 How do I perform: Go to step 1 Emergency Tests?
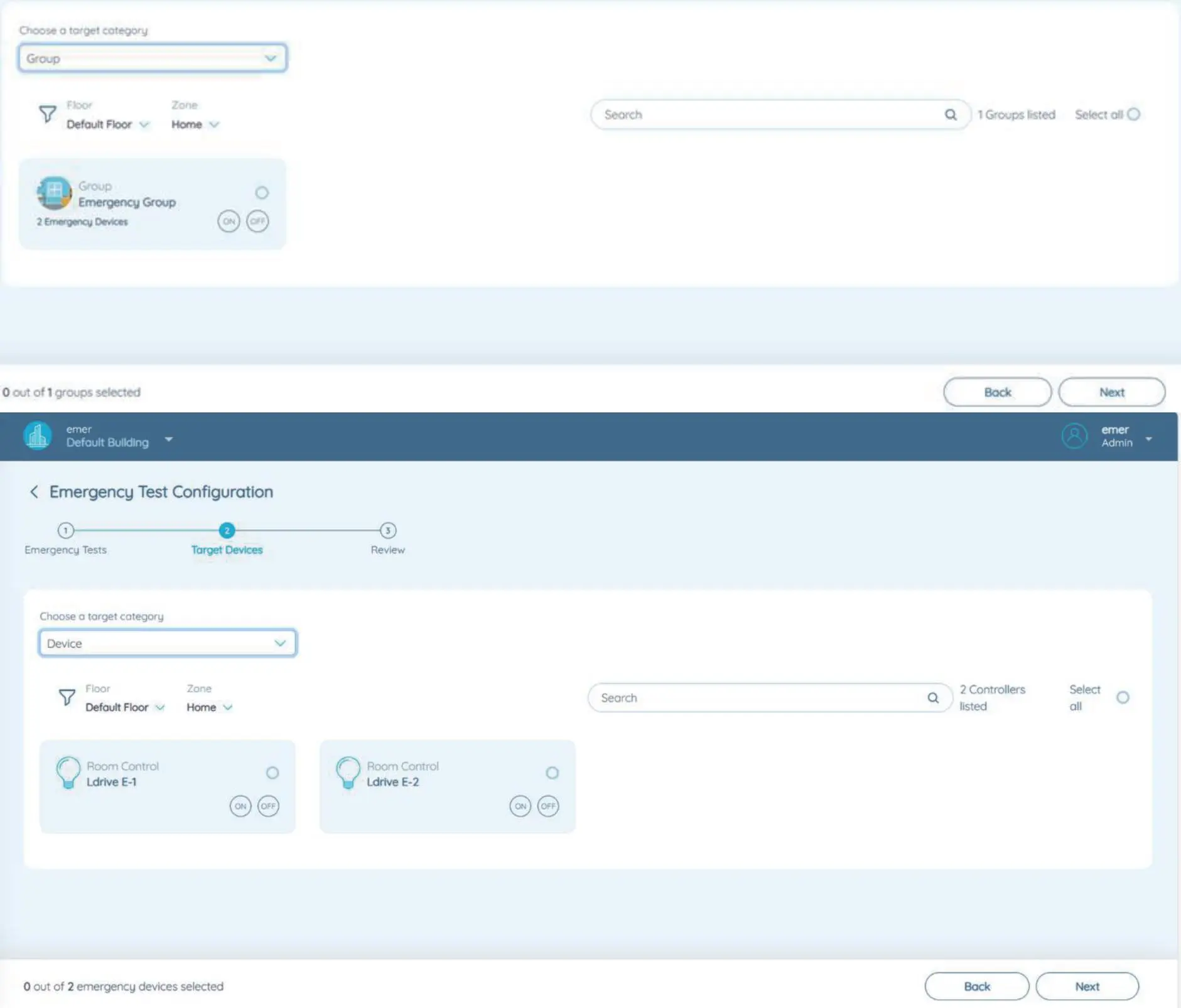(65, 531)
